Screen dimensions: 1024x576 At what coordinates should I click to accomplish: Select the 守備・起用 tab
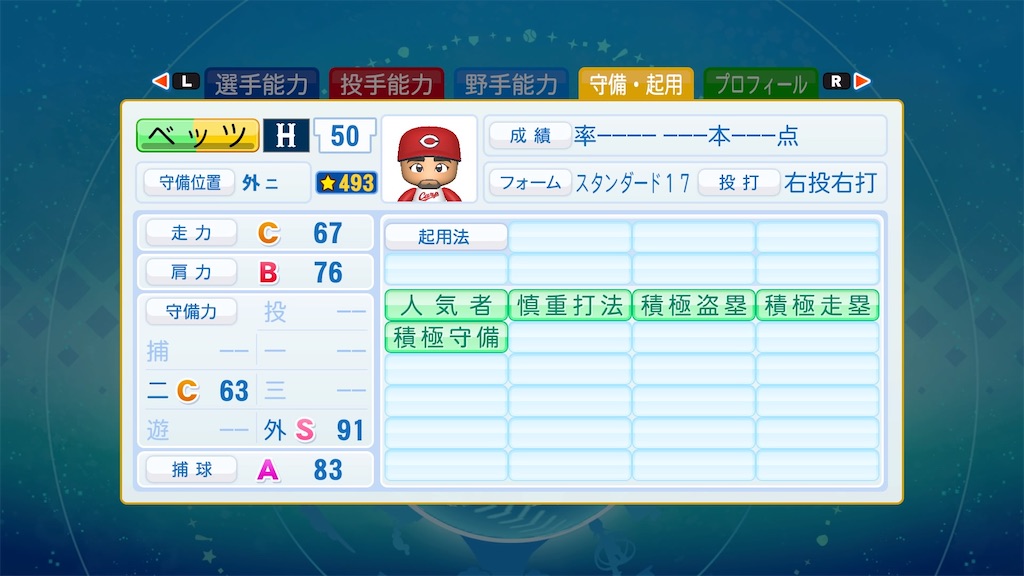(x=636, y=84)
